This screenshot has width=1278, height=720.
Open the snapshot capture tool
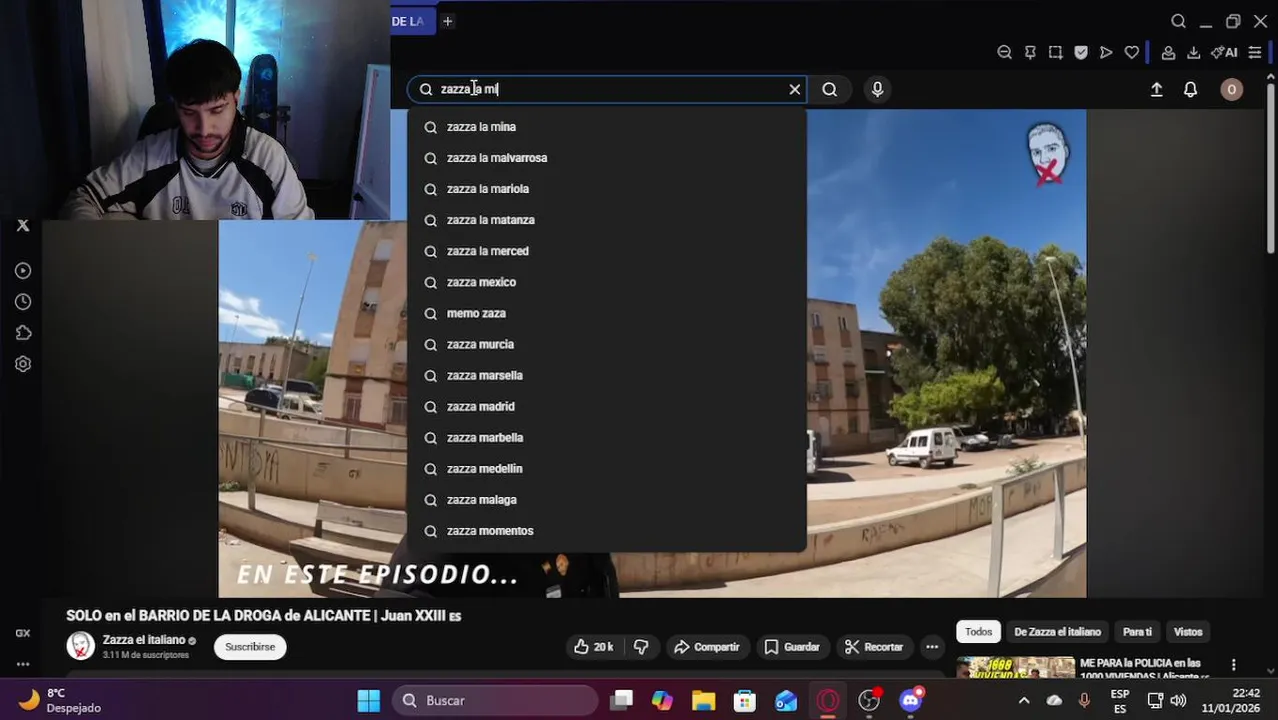pyautogui.click(x=1055, y=52)
